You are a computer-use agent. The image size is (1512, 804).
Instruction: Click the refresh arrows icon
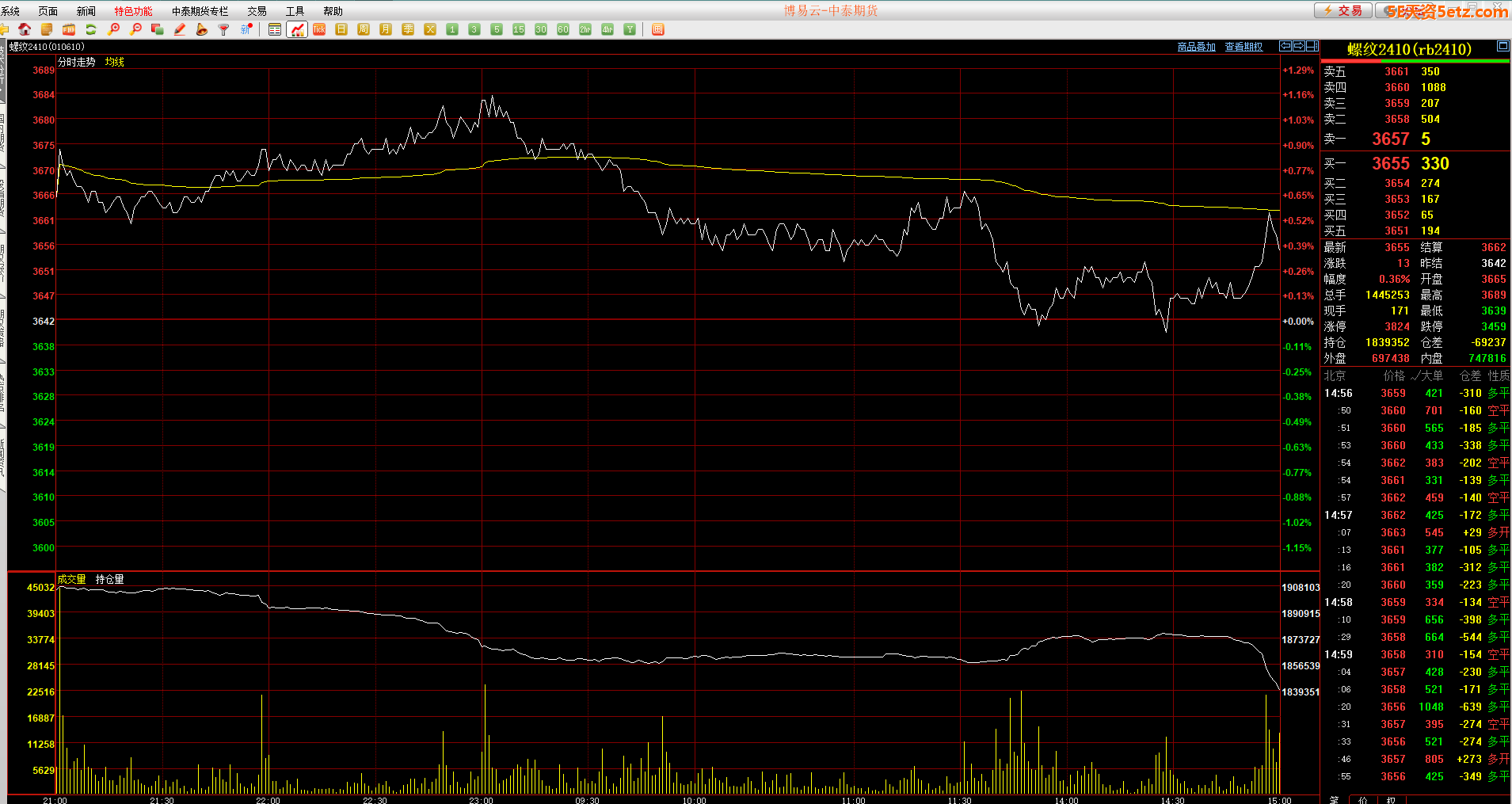coord(91,29)
